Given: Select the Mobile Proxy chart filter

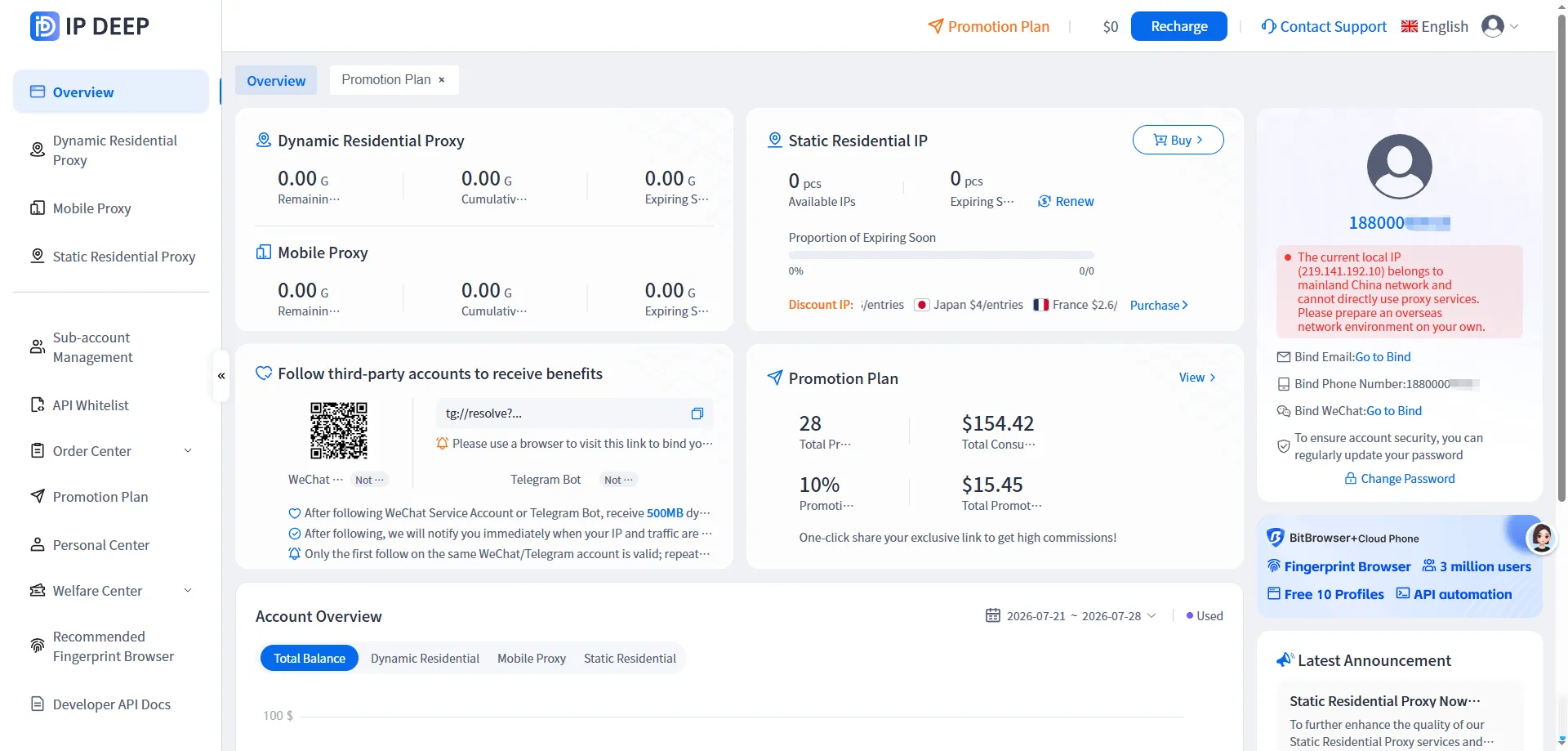Looking at the screenshot, I should click(x=532, y=659).
